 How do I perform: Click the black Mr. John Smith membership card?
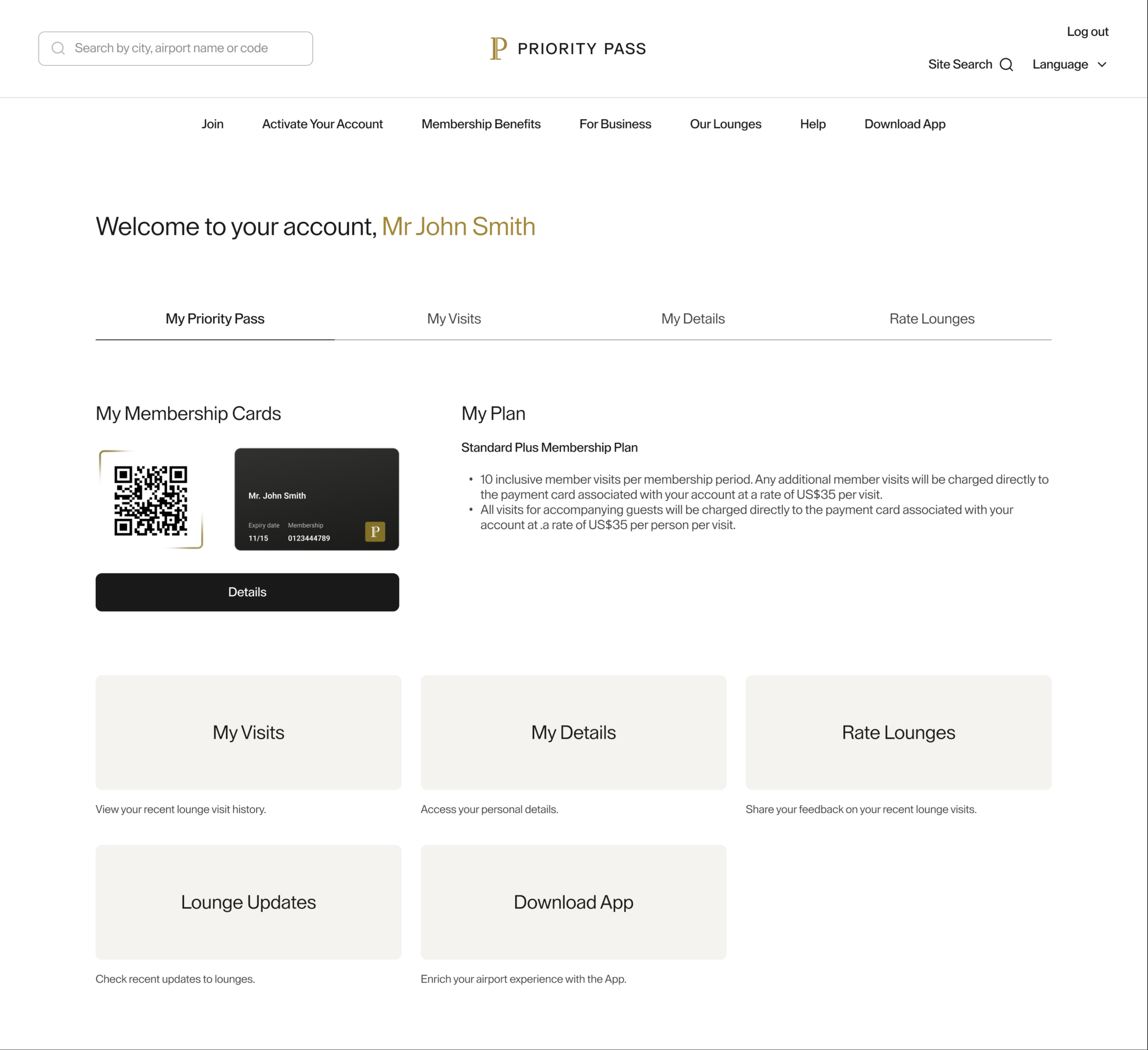[x=316, y=499]
